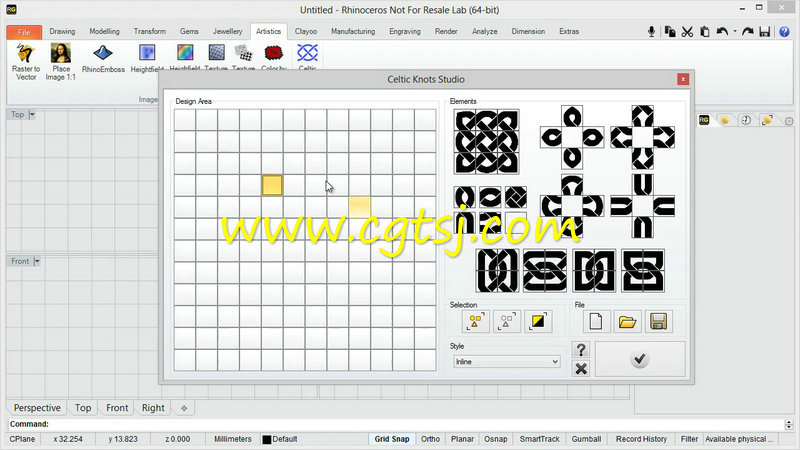The width and height of the screenshot is (800, 450).
Task: Switch to Perspective viewport tab
Action: 37,408
